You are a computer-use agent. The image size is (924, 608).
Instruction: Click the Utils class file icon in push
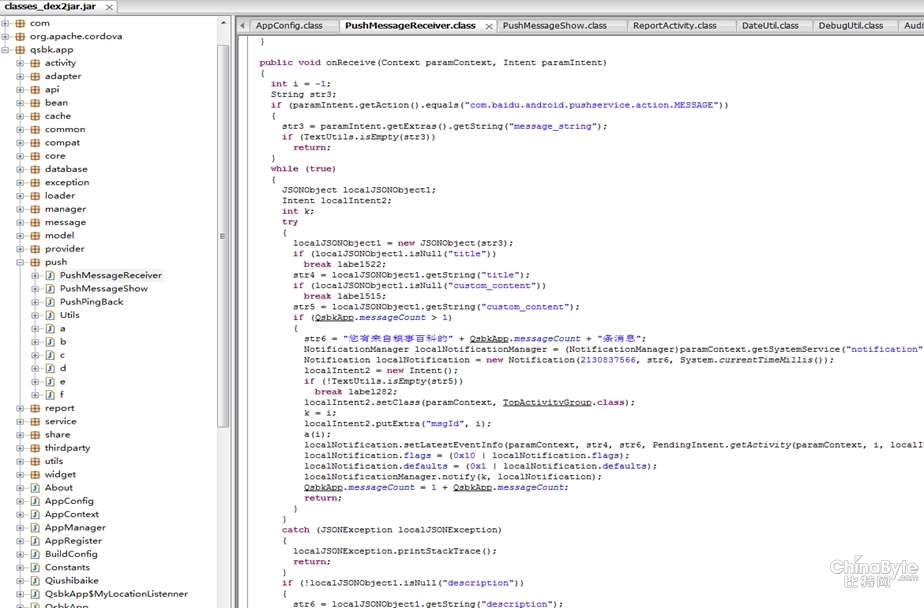click(x=50, y=315)
